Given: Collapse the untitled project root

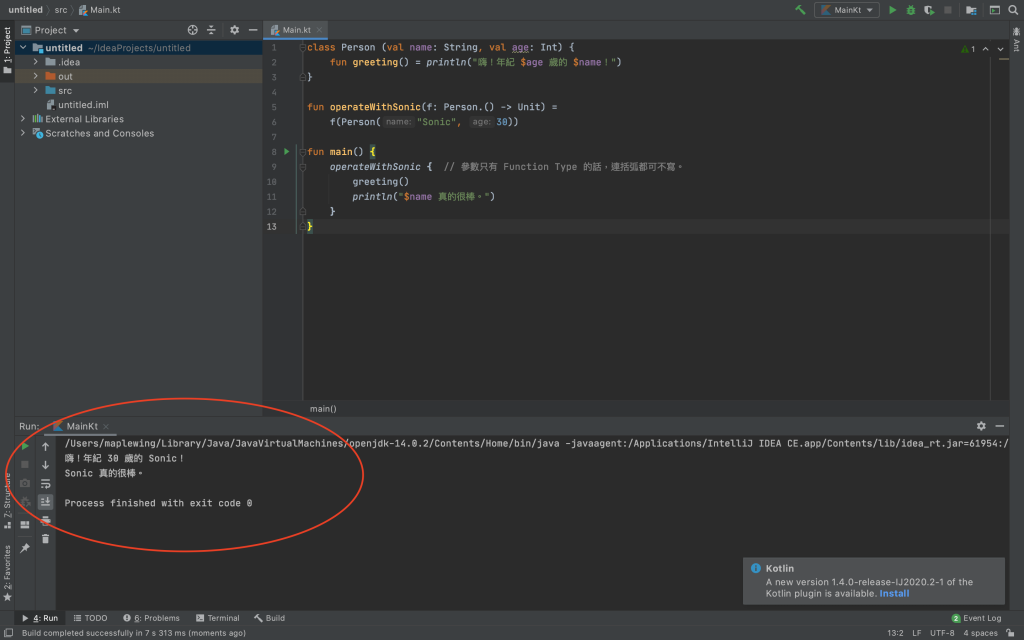Looking at the screenshot, I should [x=24, y=48].
